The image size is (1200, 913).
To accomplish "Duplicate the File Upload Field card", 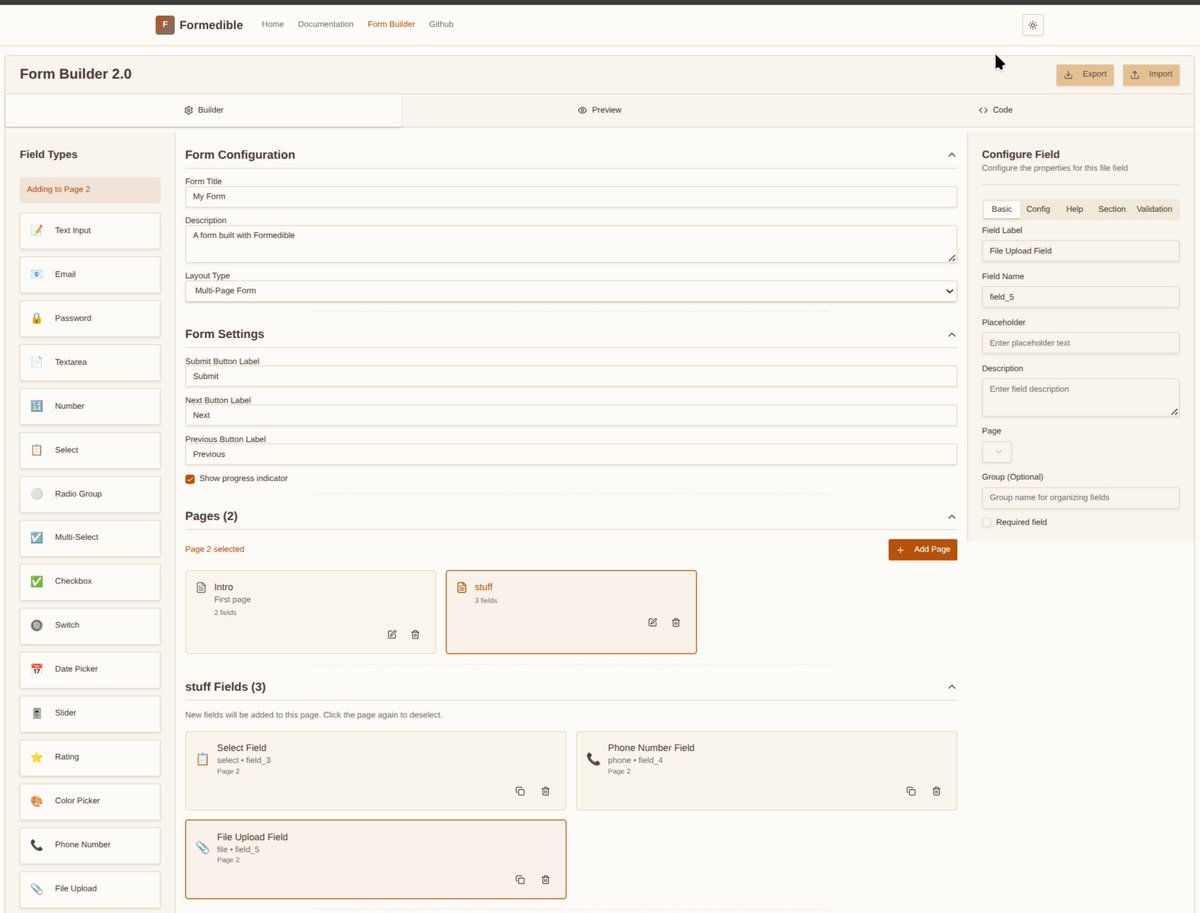I will pyautogui.click(x=520, y=880).
